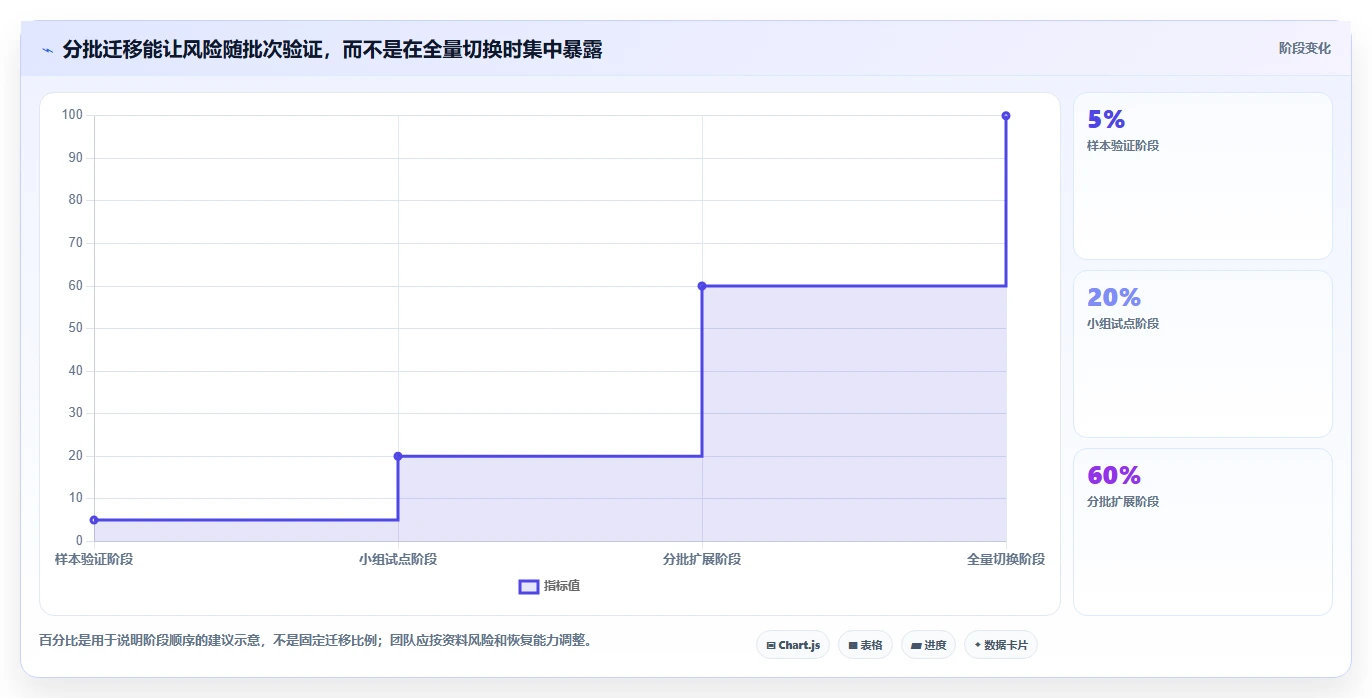Image resolution: width=1372 pixels, height=698 pixels.
Task: Click y-axis tick label 100
Action: point(72,115)
